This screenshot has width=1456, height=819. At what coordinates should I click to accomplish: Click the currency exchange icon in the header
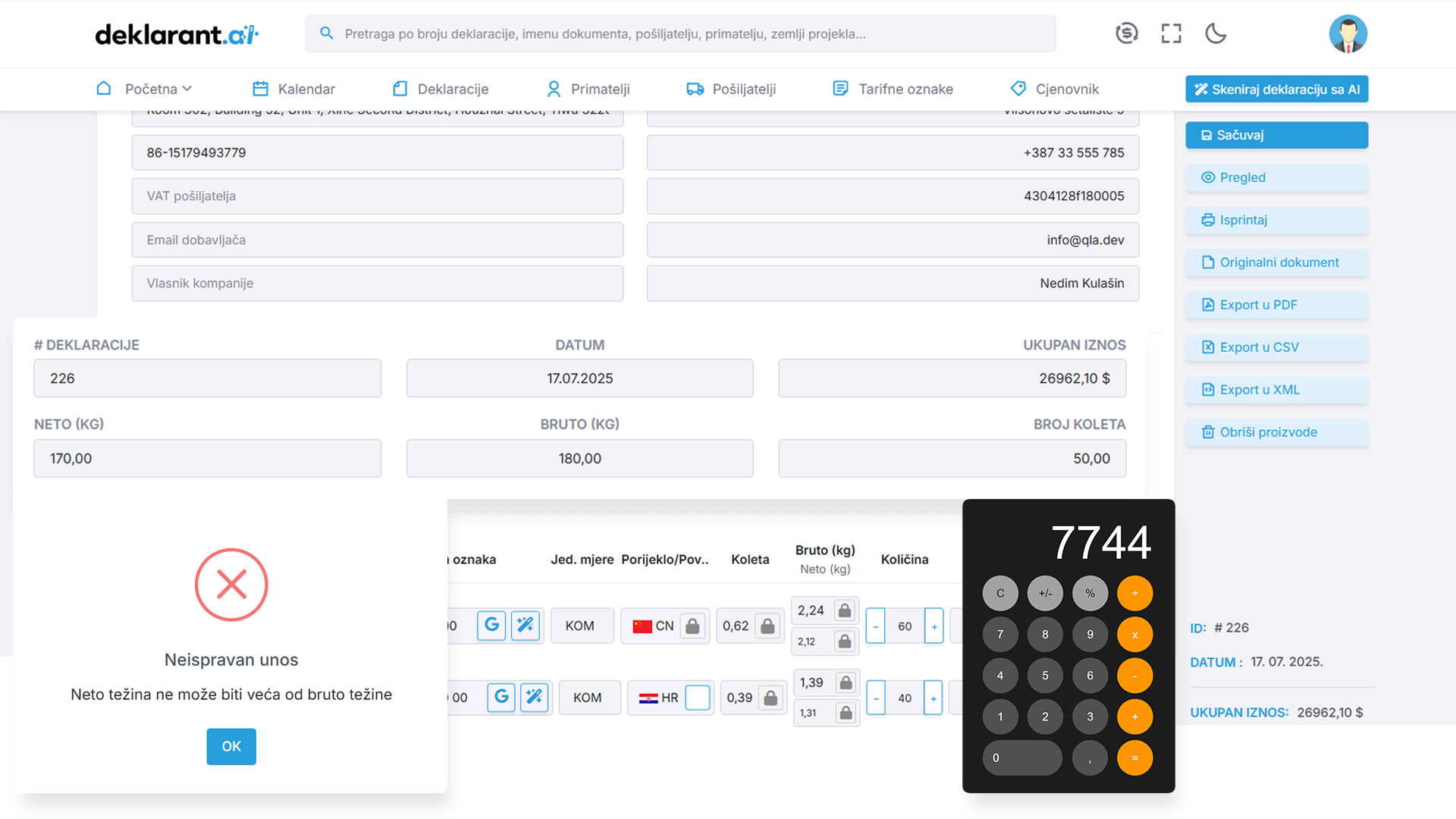pyautogui.click(x=1127, y=33)
